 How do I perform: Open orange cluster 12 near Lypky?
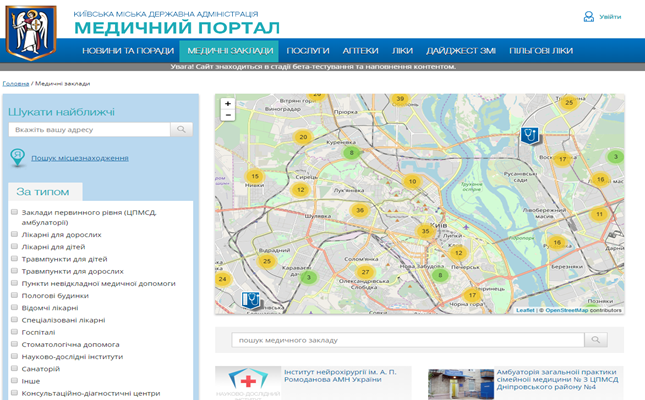[459, 253]
